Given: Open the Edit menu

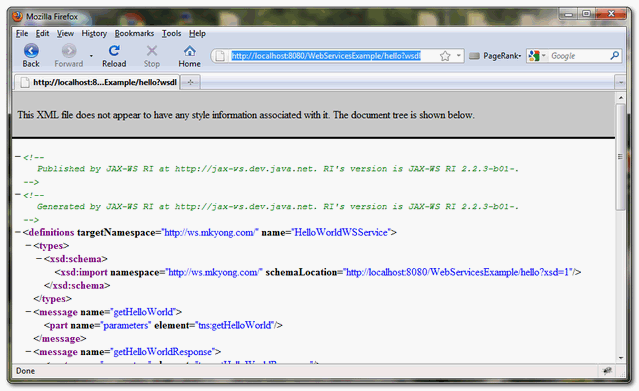Looking at the screenshot, I should coord(42,33).
